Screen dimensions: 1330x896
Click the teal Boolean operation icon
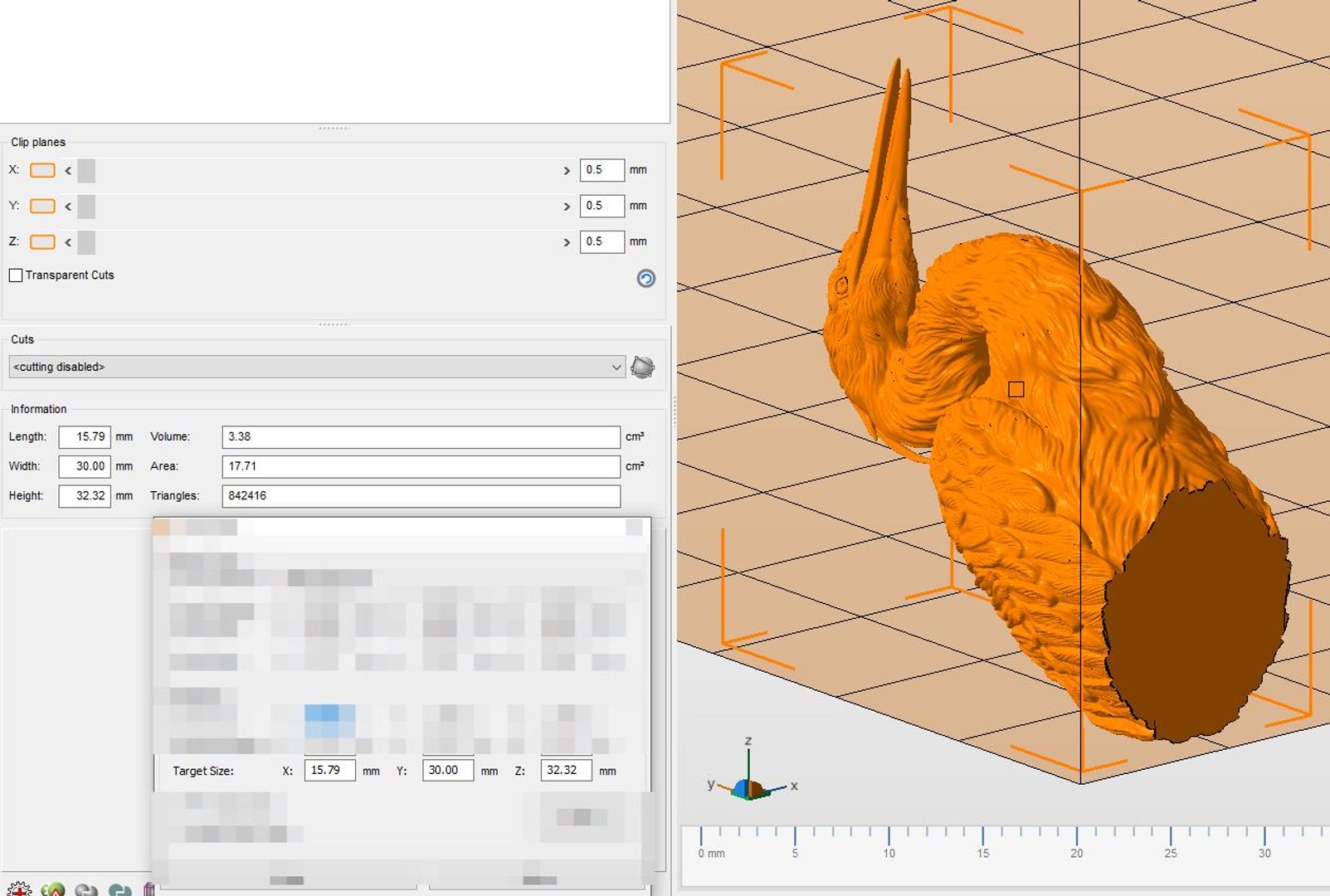point(119,889)
